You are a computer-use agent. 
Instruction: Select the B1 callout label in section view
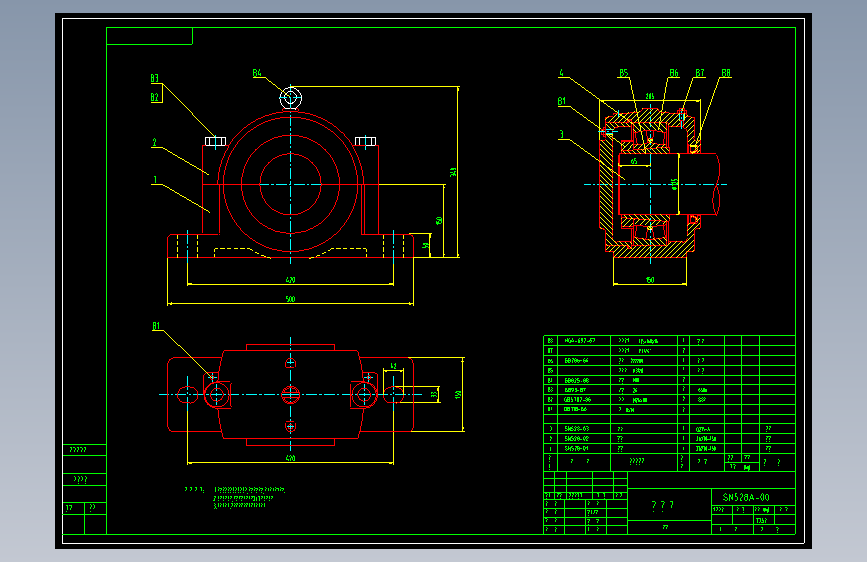pyautogui.click(x=562, y=101)
